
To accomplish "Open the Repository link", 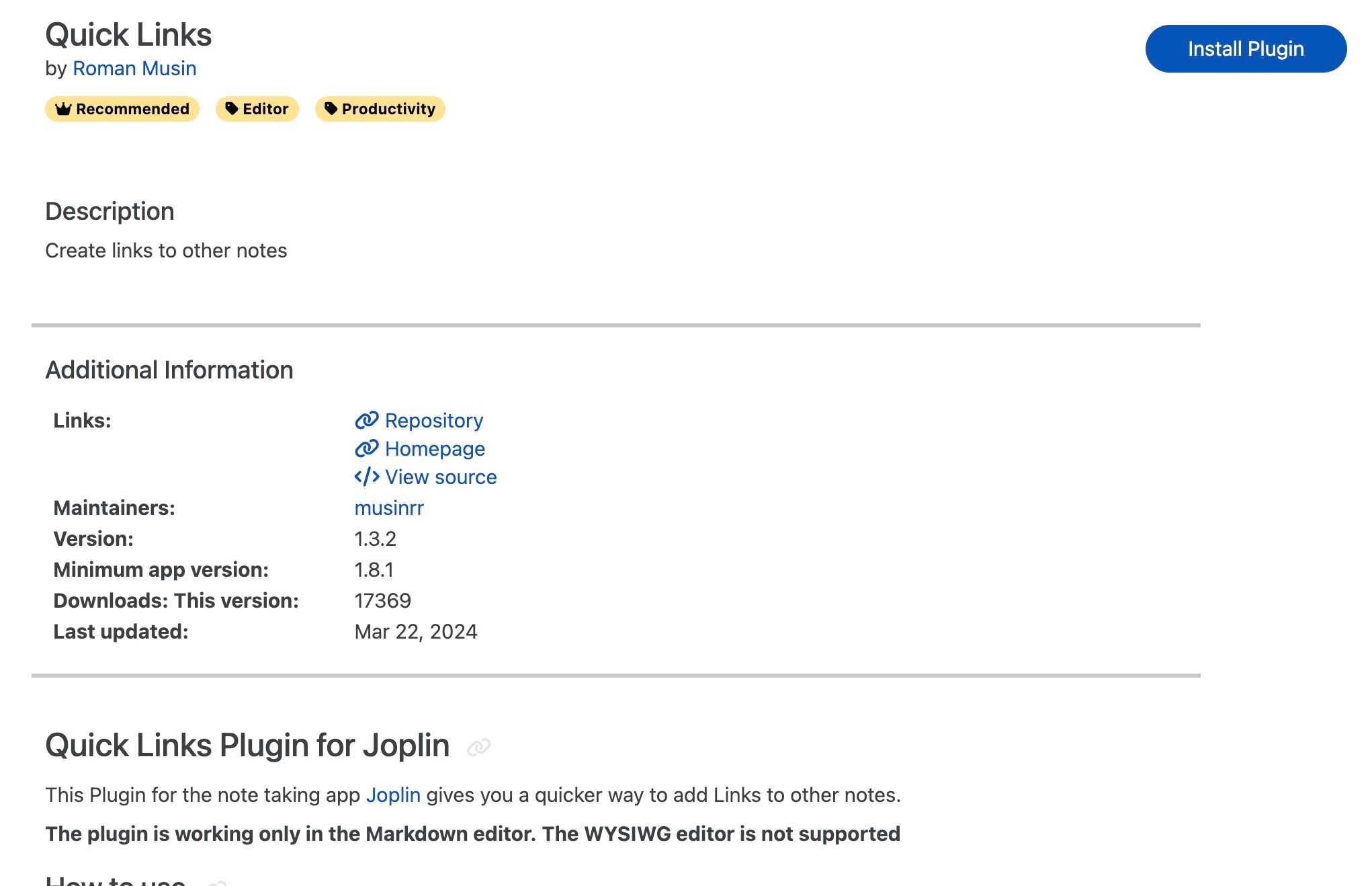I will (x=433, y=420).
